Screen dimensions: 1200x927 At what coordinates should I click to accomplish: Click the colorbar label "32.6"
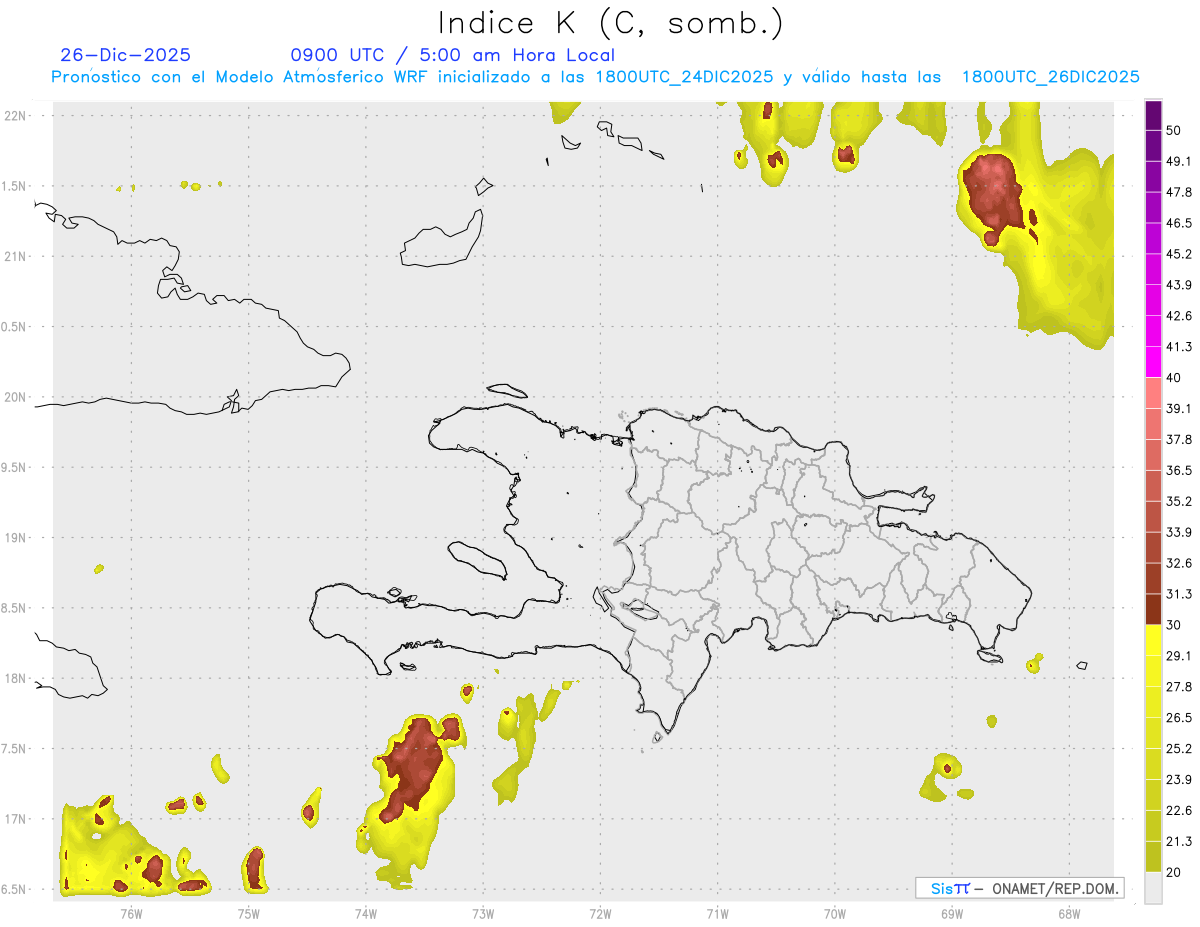pyautogui.click(x=1179, y=563)
